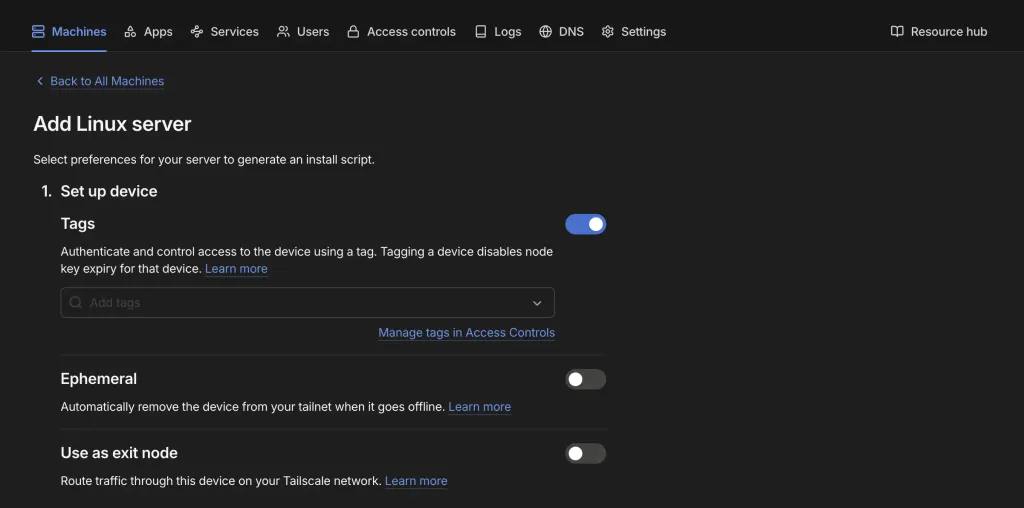Open the Users tab
The height and width of the screenshot is (508, 1024).
click(x=303, y=31)
